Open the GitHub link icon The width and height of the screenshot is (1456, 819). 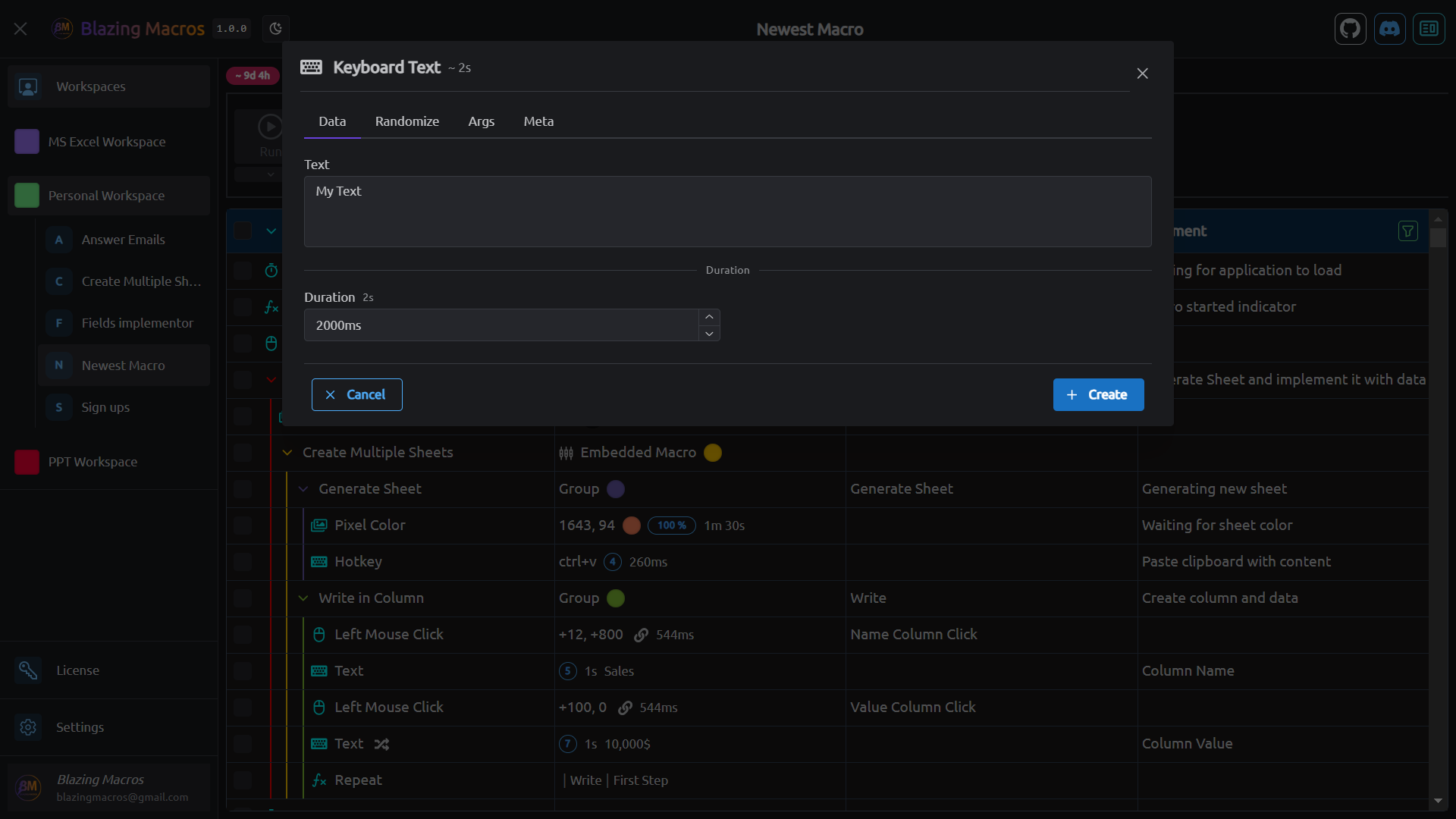click(1350, 29)
